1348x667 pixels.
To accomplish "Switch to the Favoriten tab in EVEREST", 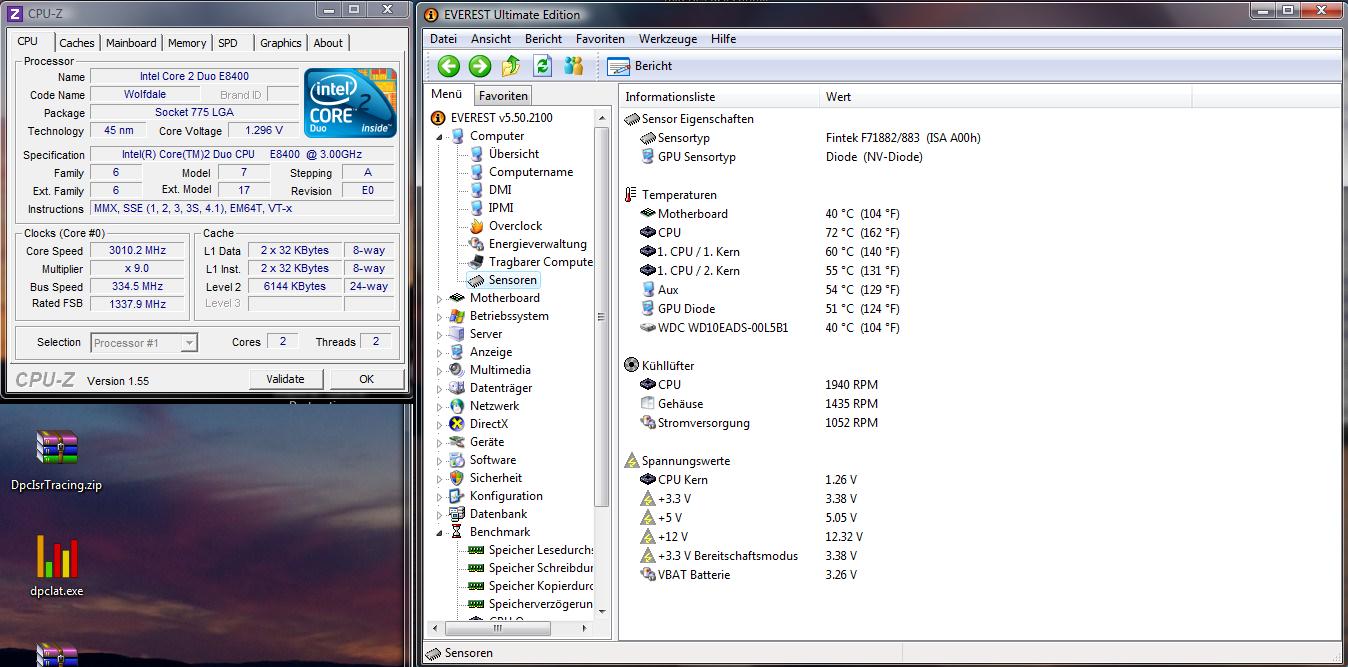I will (x=502, y=96).
